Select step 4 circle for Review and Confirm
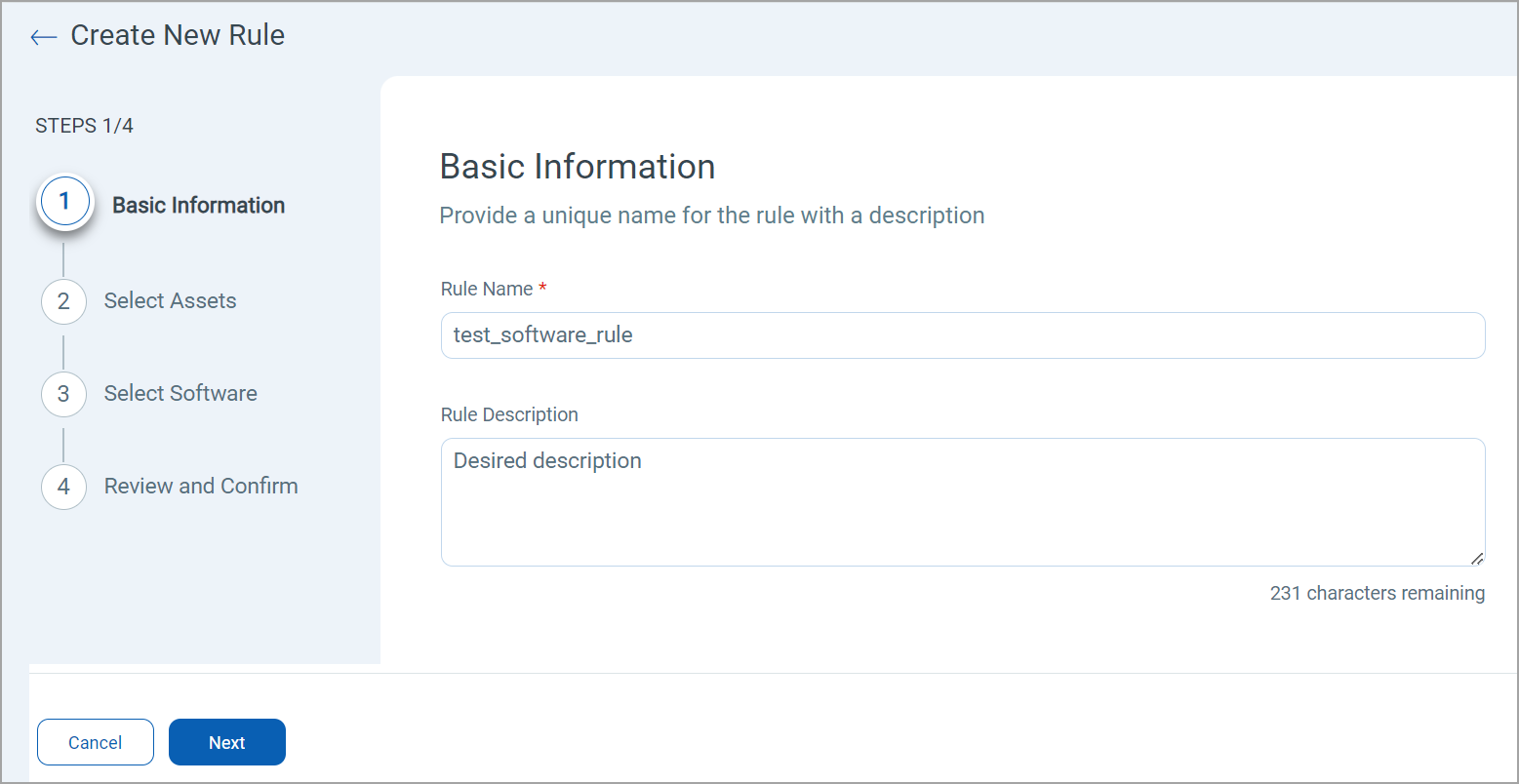The height and width of the screenshot is (784, 1519). pyautogui.click(x=63, y=487)
